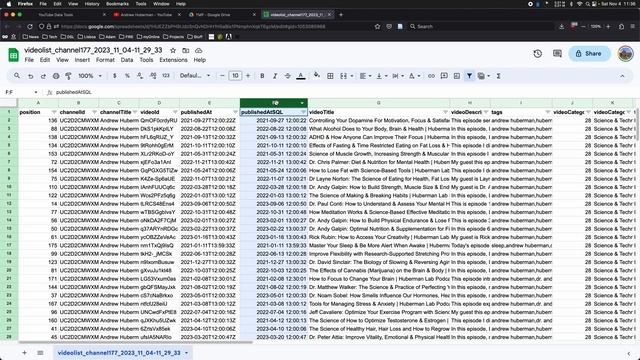Open the Google Sheets home logo

(13, 55)
